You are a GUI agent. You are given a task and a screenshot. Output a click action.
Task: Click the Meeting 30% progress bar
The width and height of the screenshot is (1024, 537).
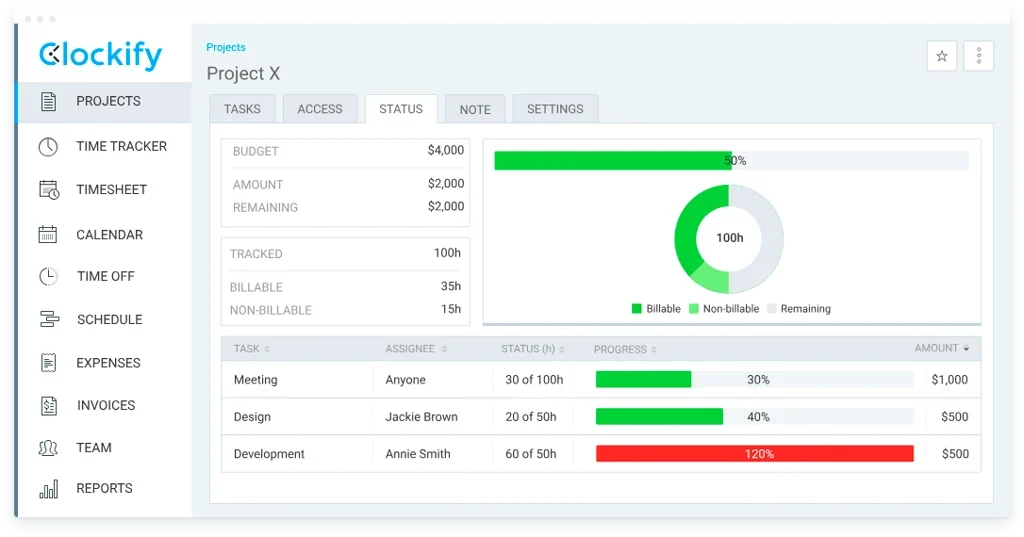point(754,380)
